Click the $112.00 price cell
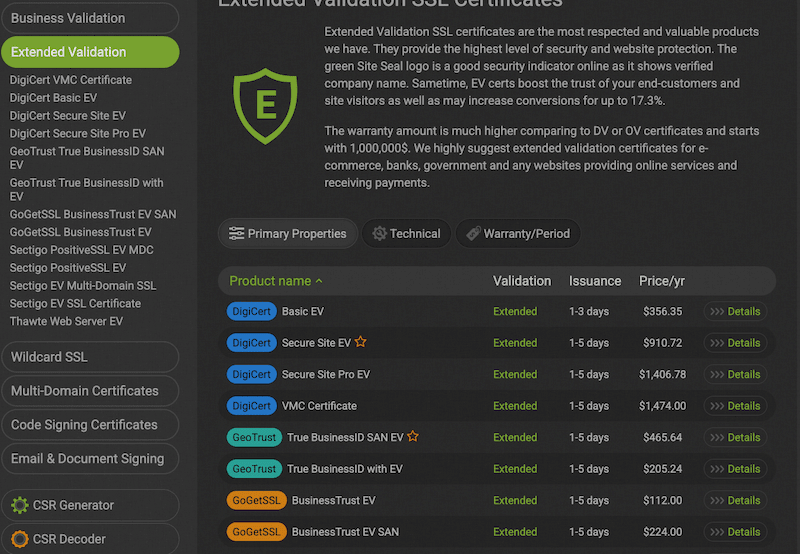 (x=662, y=500)
